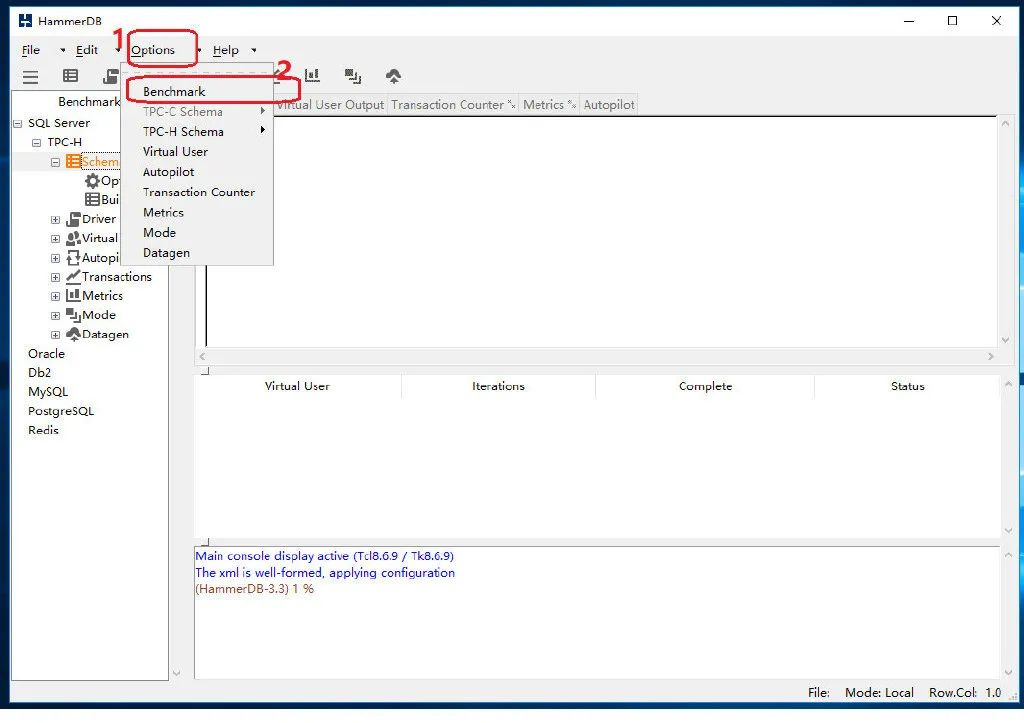The image size is (1024, 723).
Task: Click the Datagen icon in tree
Action: pyautogui.click(x=73, y=334)
